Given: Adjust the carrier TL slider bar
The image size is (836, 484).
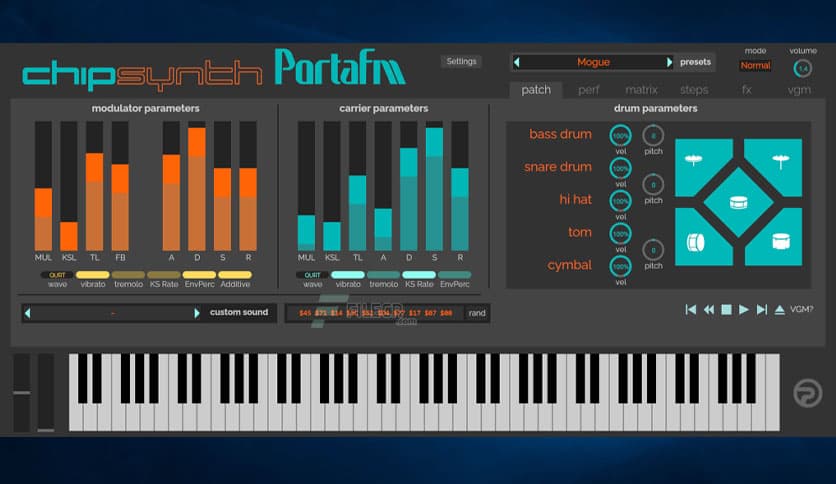Looking at the screenshot, I should pos(357,186).
